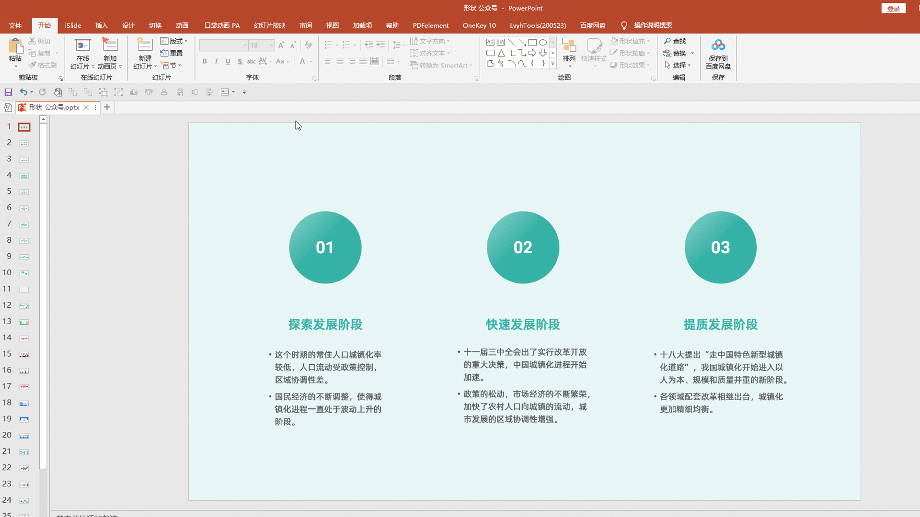Click the Select cursor button
The height and width of the screenshot is (517, 920).
pyautogui.click(x=678, y=65)
